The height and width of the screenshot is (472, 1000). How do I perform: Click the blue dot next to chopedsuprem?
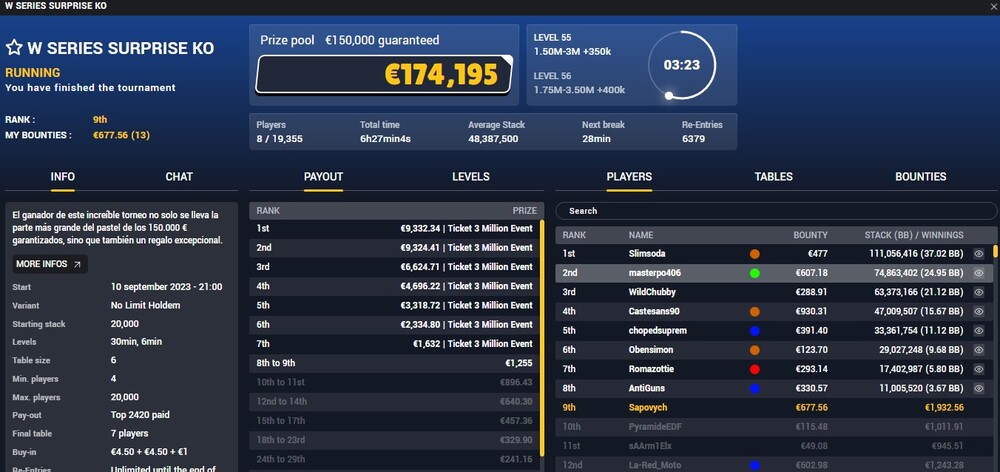[754, 330]
